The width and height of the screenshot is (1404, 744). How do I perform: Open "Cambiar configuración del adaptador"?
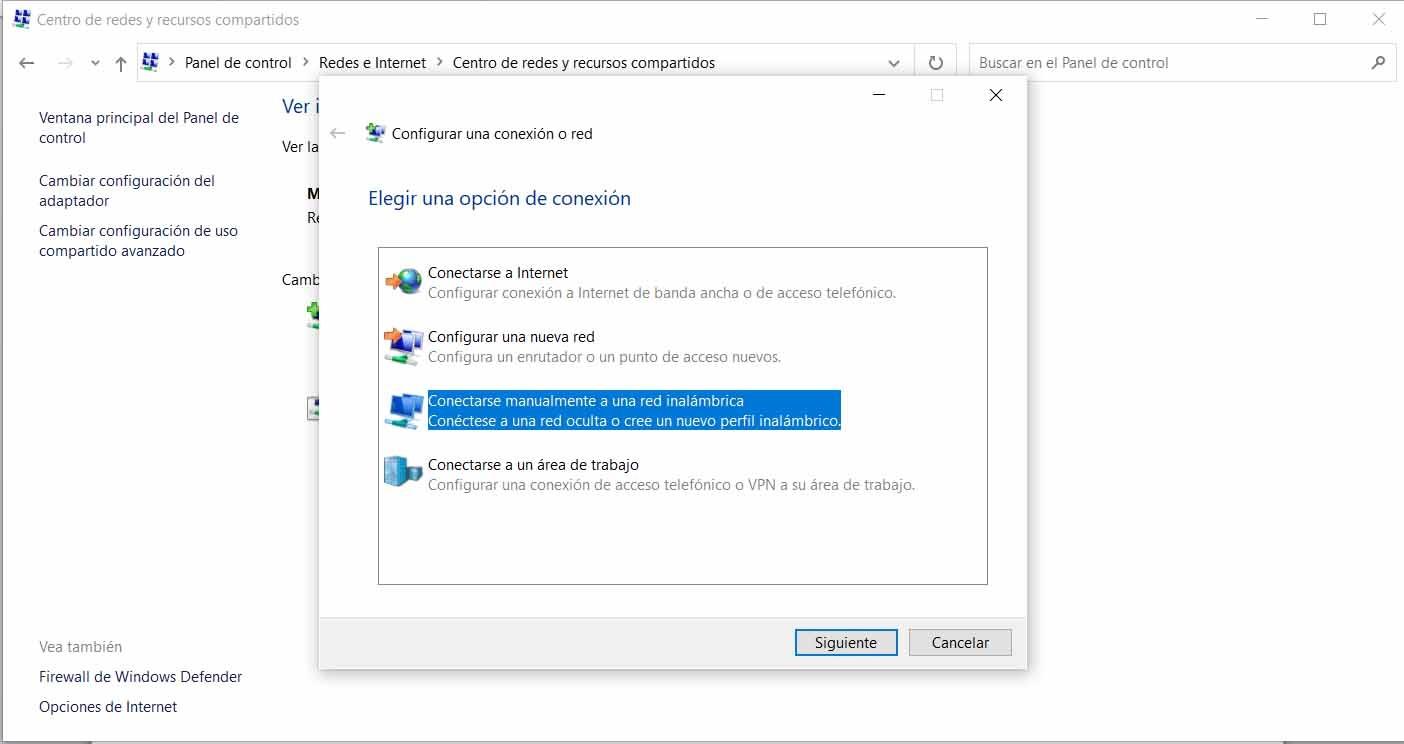pos(127,190)
